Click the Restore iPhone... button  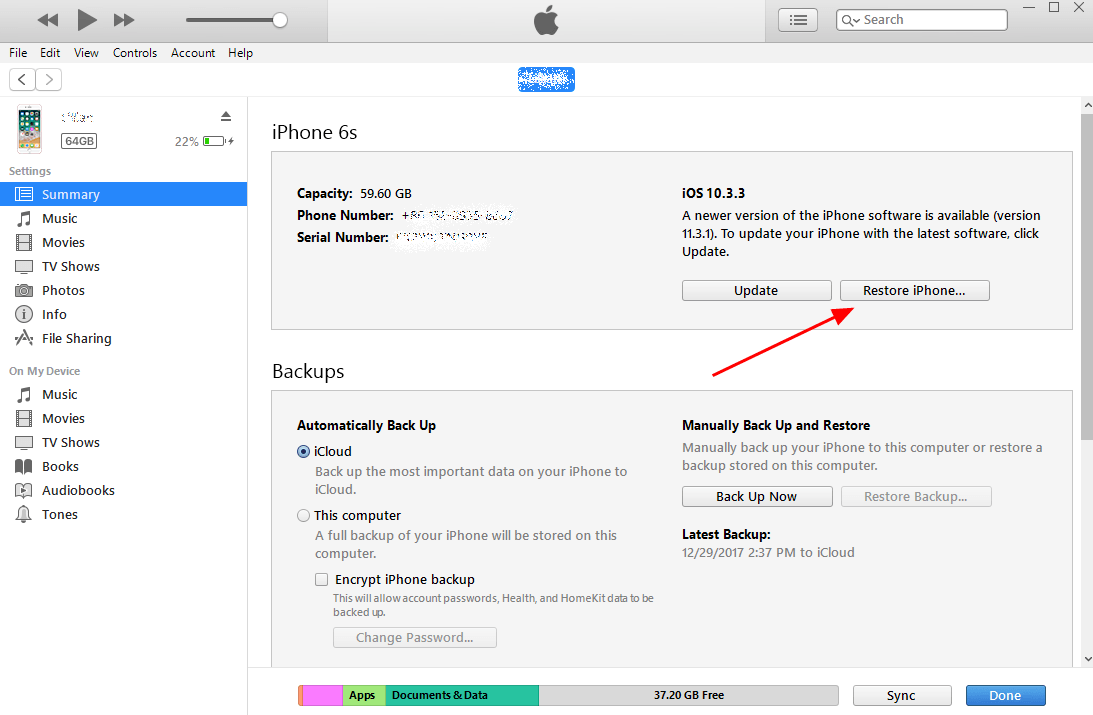pos(915,291)
